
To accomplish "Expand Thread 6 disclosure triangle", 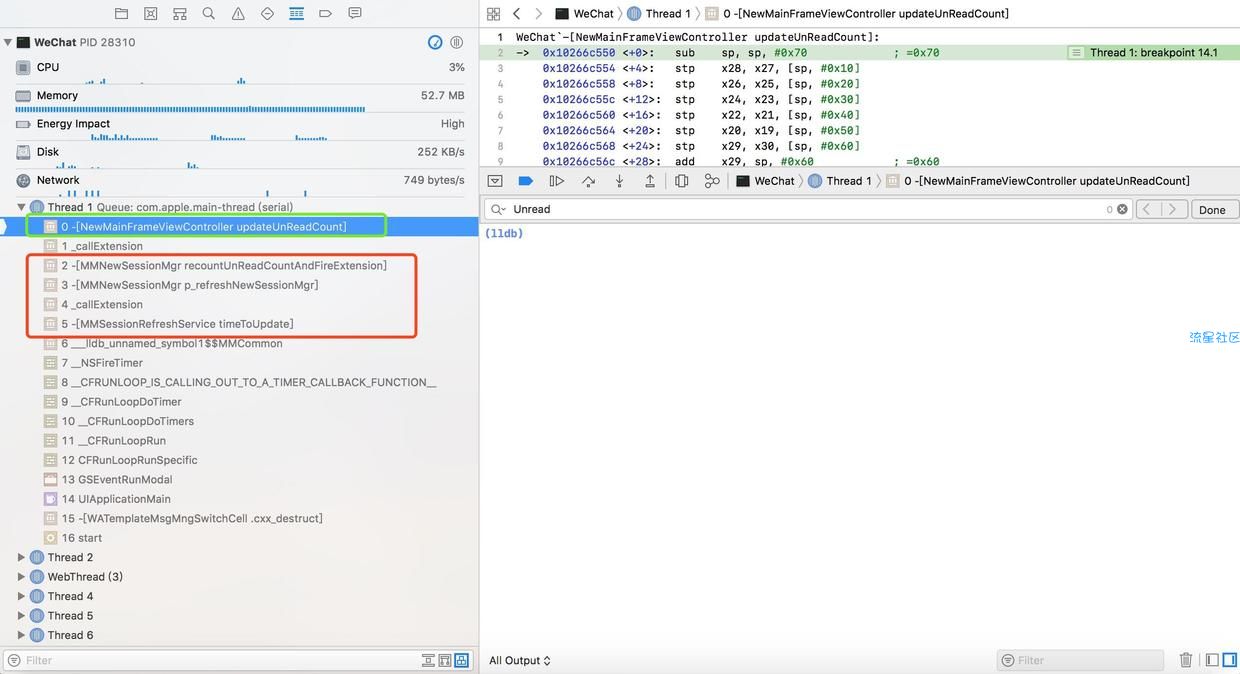I will 21,635.
